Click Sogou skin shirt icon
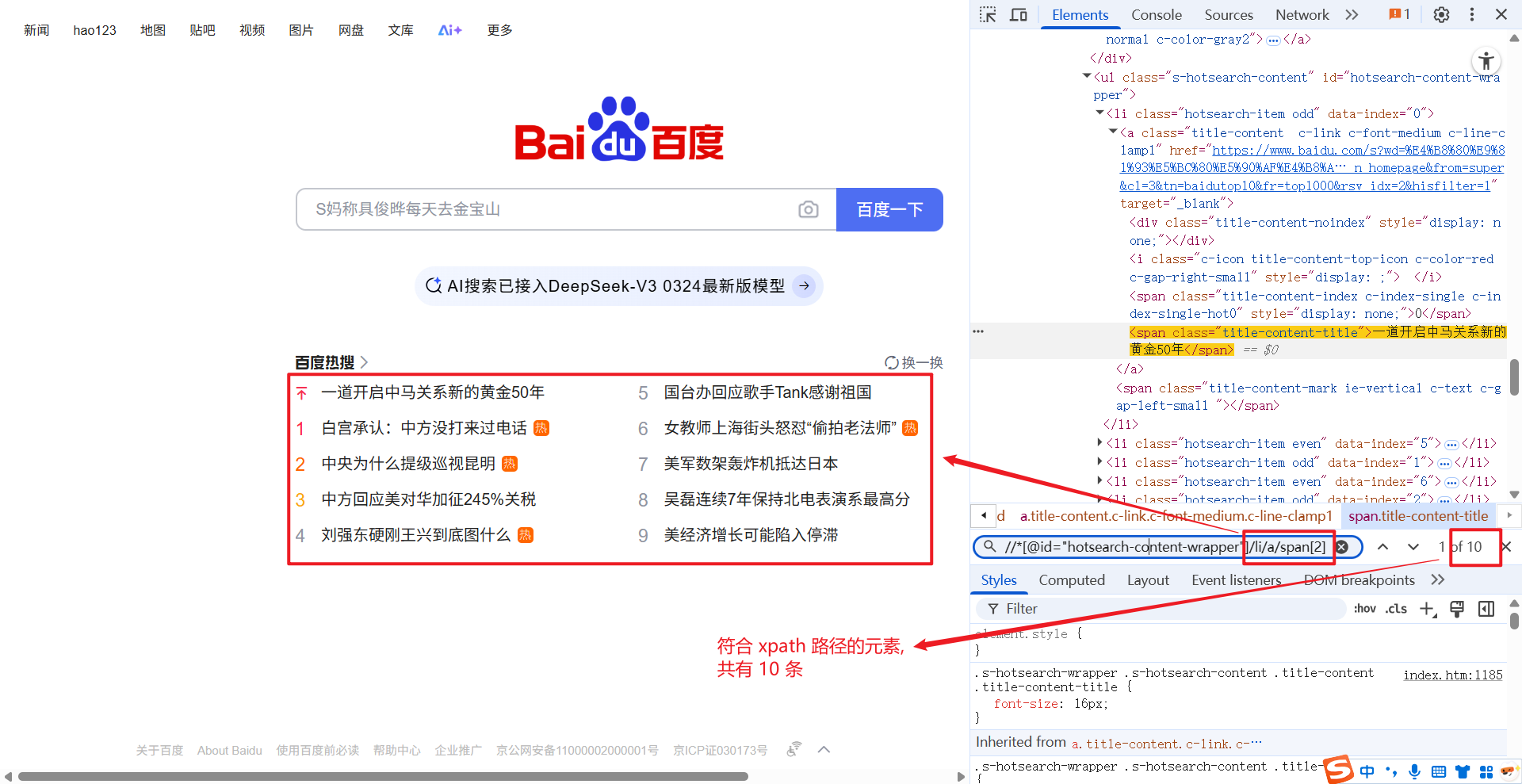 pos(1463,771)
